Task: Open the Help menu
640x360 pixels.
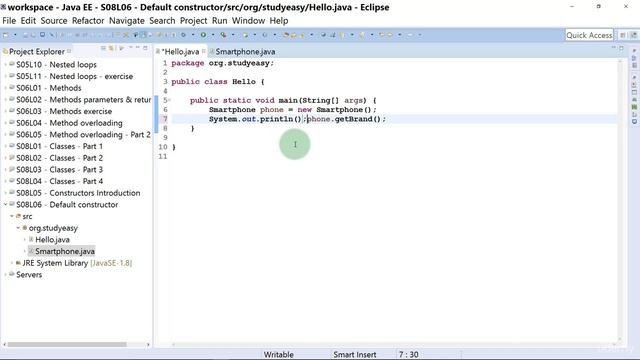Action: (279, 21)
